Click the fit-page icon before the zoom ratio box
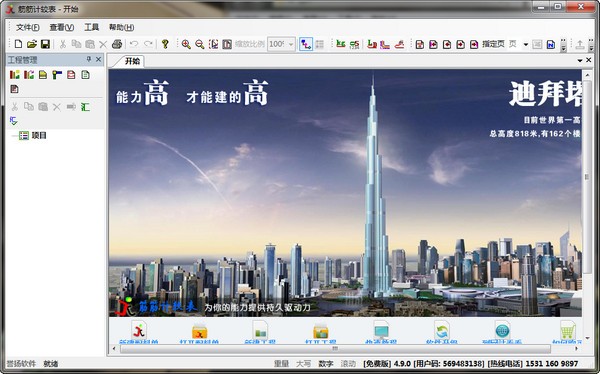600x374 pixels. click(x=227, y=44)
